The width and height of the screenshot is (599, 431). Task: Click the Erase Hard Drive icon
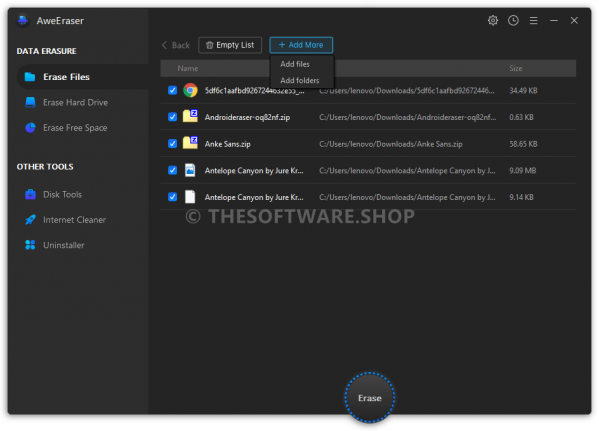pos(30,102)
